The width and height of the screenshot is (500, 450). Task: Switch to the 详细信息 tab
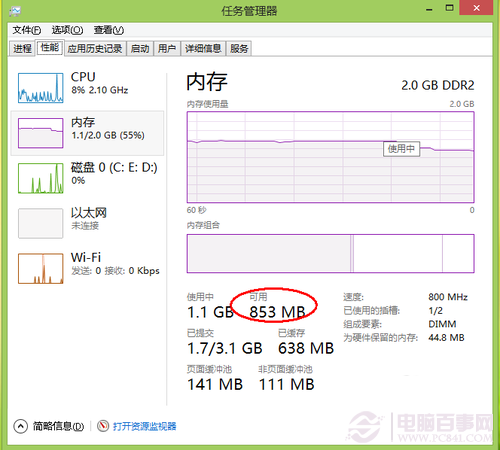click(x=203, y=49)
